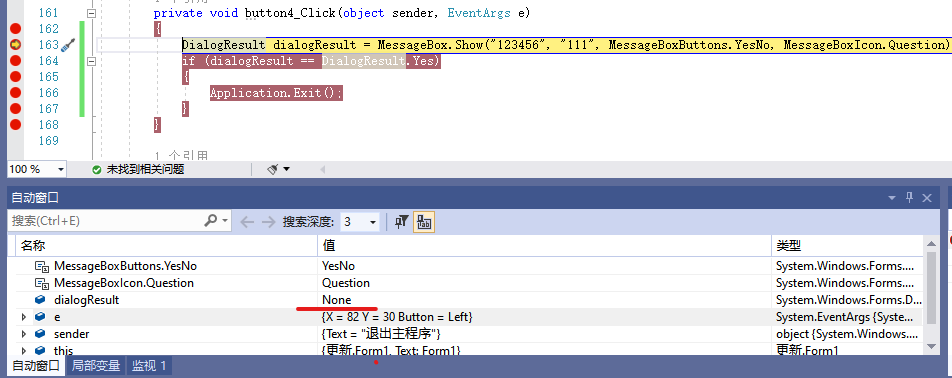Screen dimensions: 952x378
Task: Remove the breakpoint on line 166
Action: pyautogui.click(x=15, y=92)
